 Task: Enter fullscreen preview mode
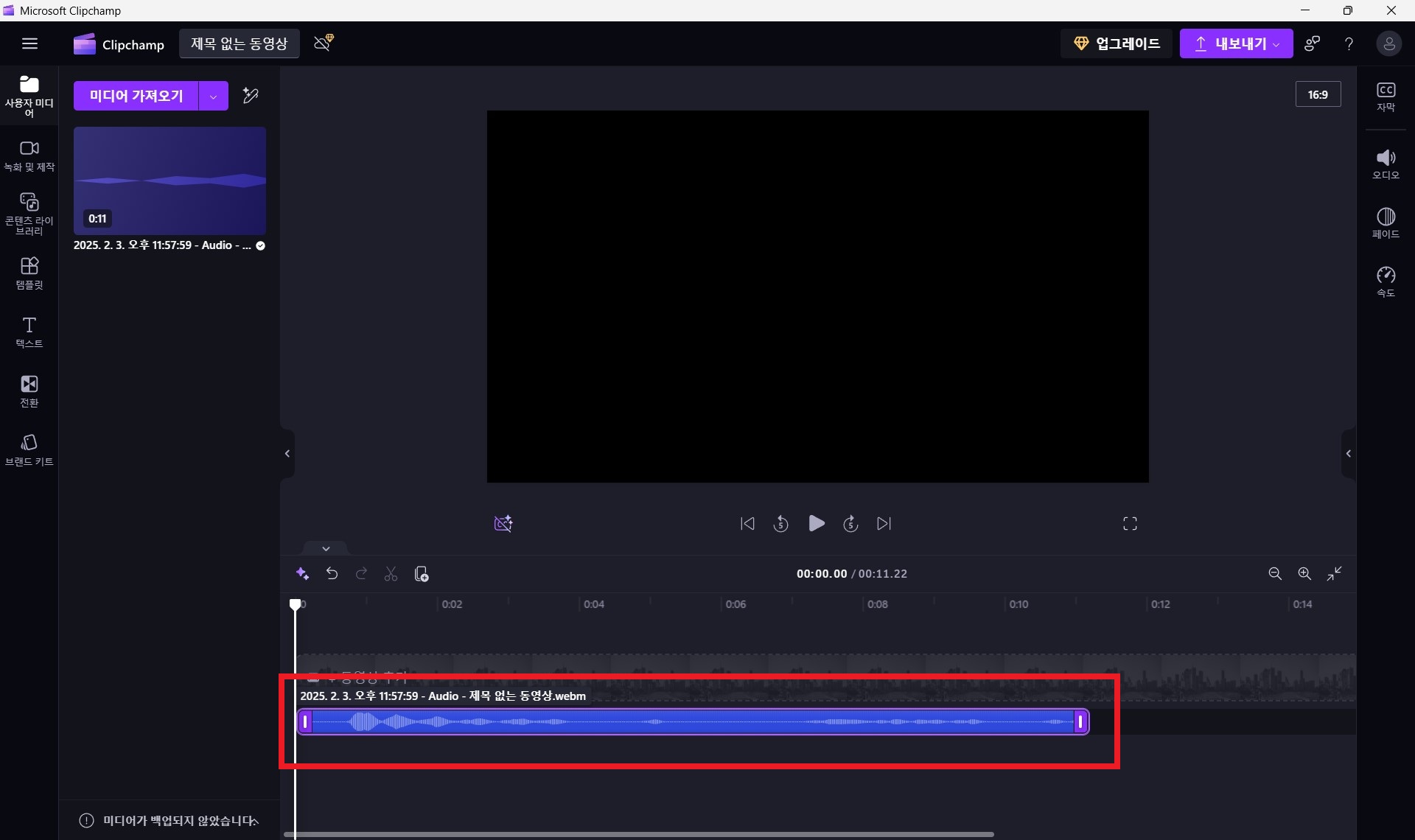click(x=1130, y=524)
